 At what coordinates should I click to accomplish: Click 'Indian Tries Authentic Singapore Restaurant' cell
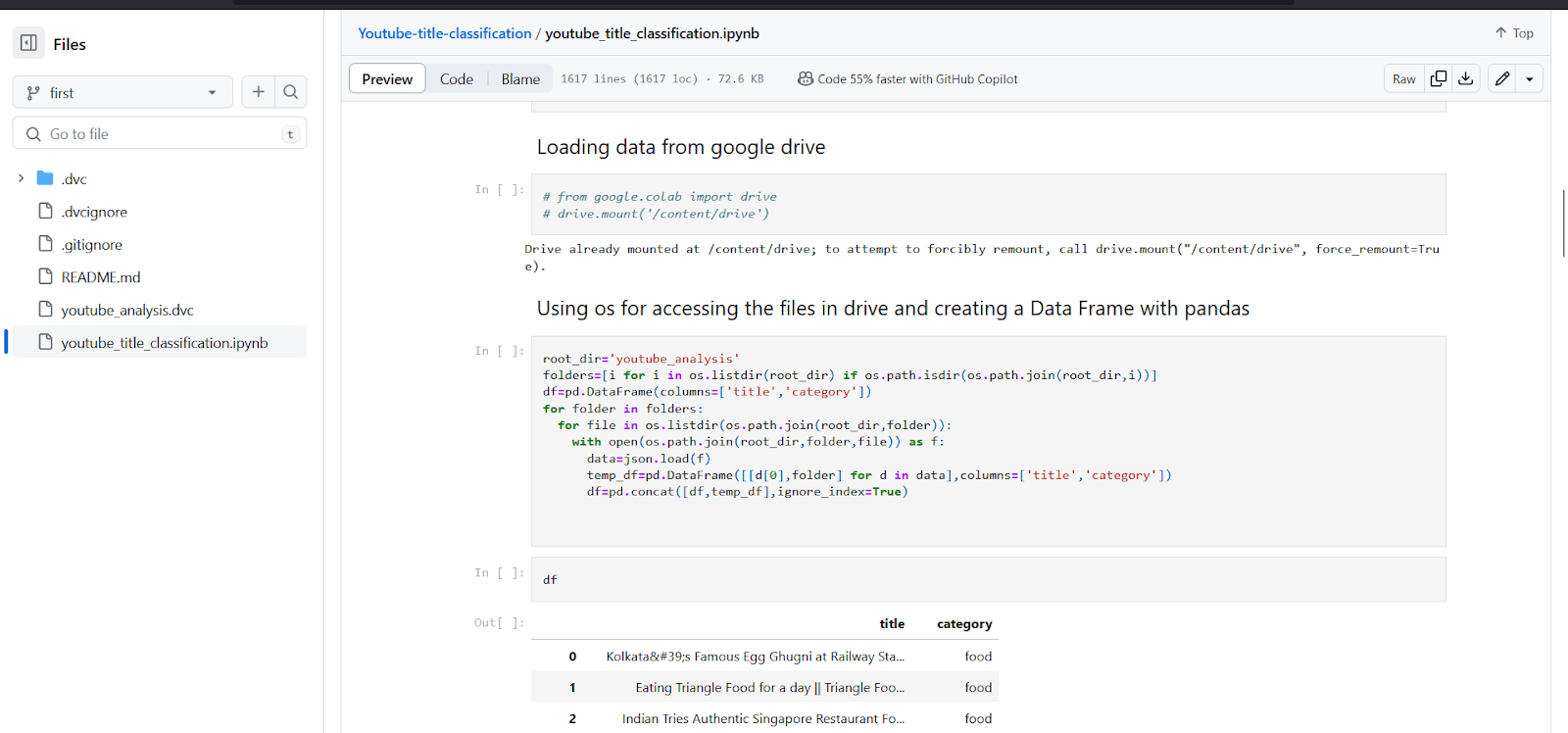coord(763,719)
